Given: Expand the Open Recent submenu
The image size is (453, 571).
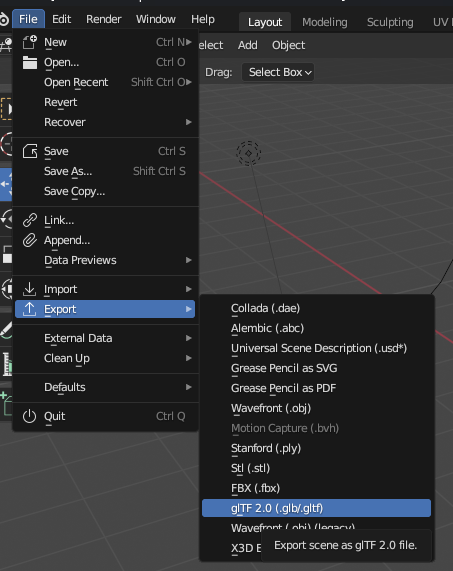Looking at the screenshot, I should (105, 82).
